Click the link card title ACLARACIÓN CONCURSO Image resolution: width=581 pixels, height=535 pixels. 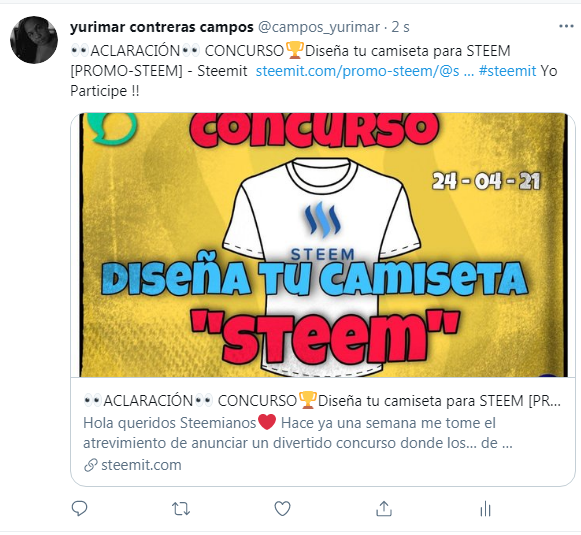[322, 401]
